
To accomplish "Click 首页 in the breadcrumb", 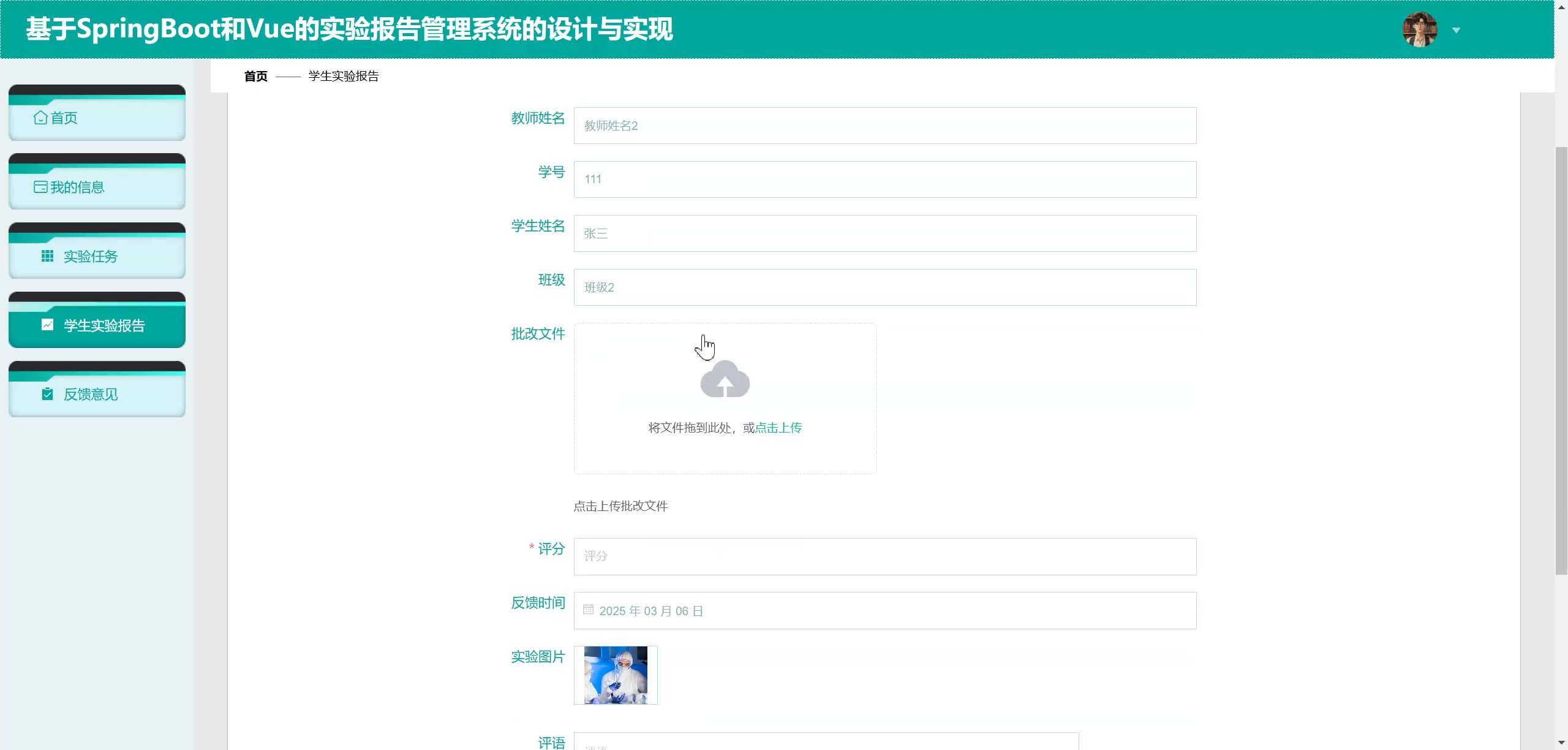I will (x=255, y=76).
